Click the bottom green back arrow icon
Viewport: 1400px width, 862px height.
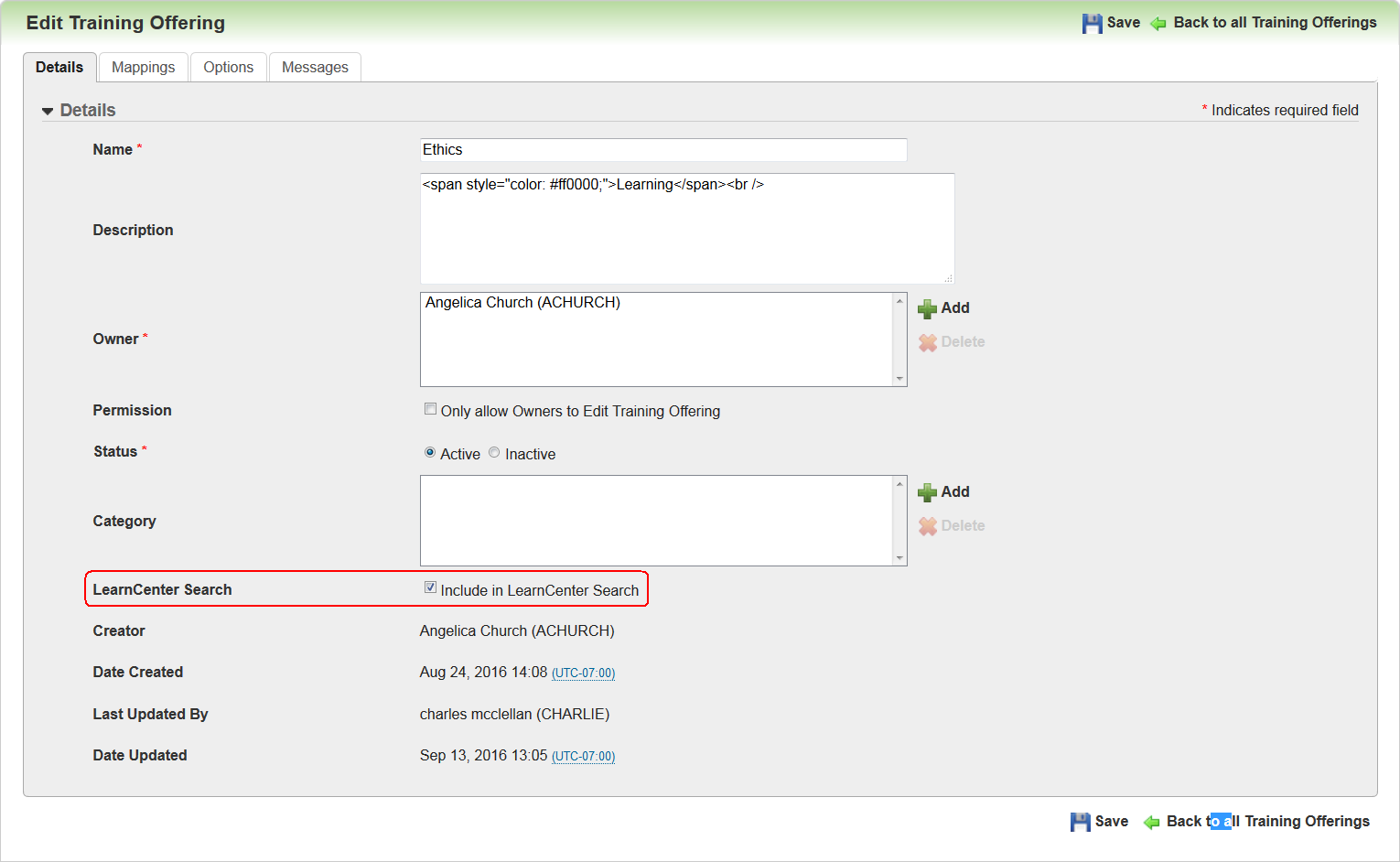pyautogui.click(x=1149, y=821)
